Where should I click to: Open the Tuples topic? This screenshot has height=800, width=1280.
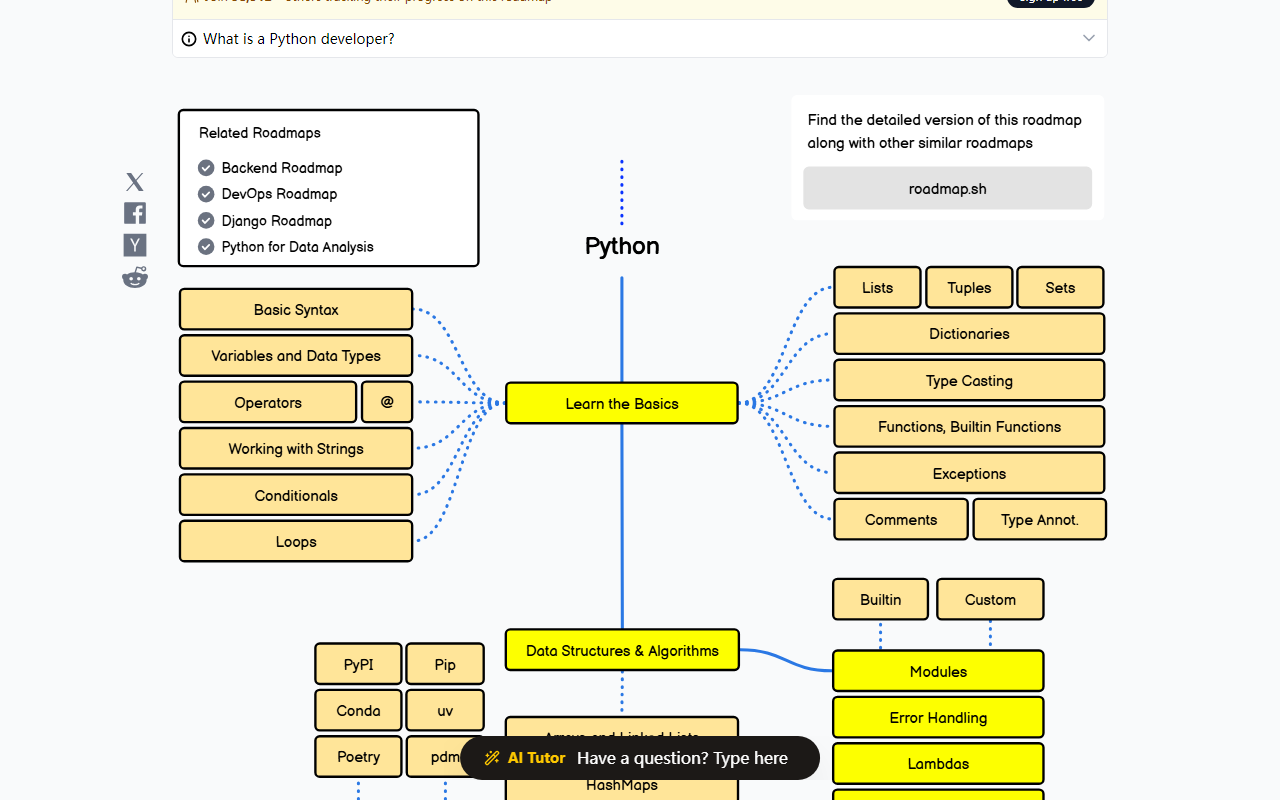969,287
